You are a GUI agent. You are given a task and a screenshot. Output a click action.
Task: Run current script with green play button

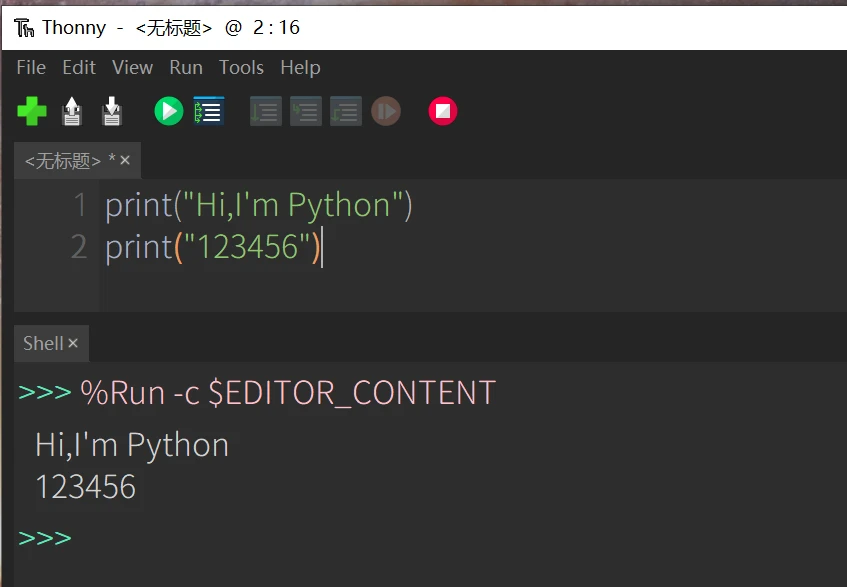click(168, 111)
